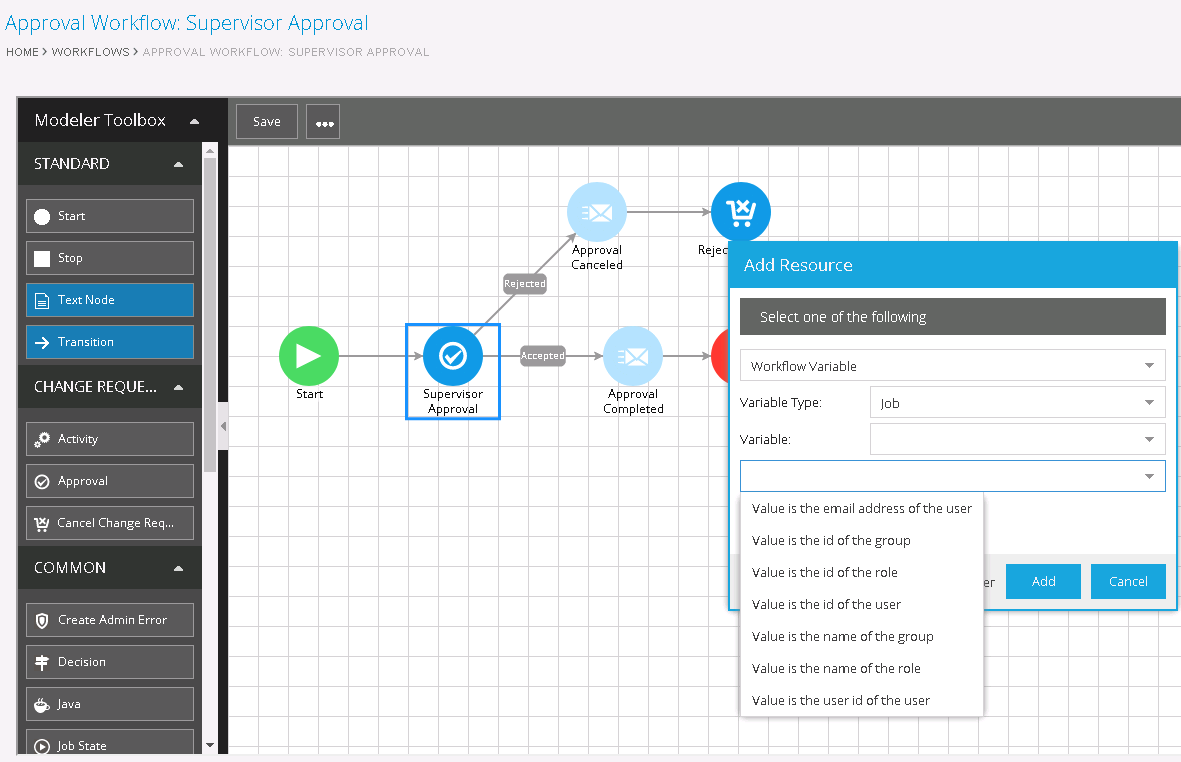Open the more options (...) toolbar menu
The height and width of the screenshot is (762, 1181).
coord(322,121)
